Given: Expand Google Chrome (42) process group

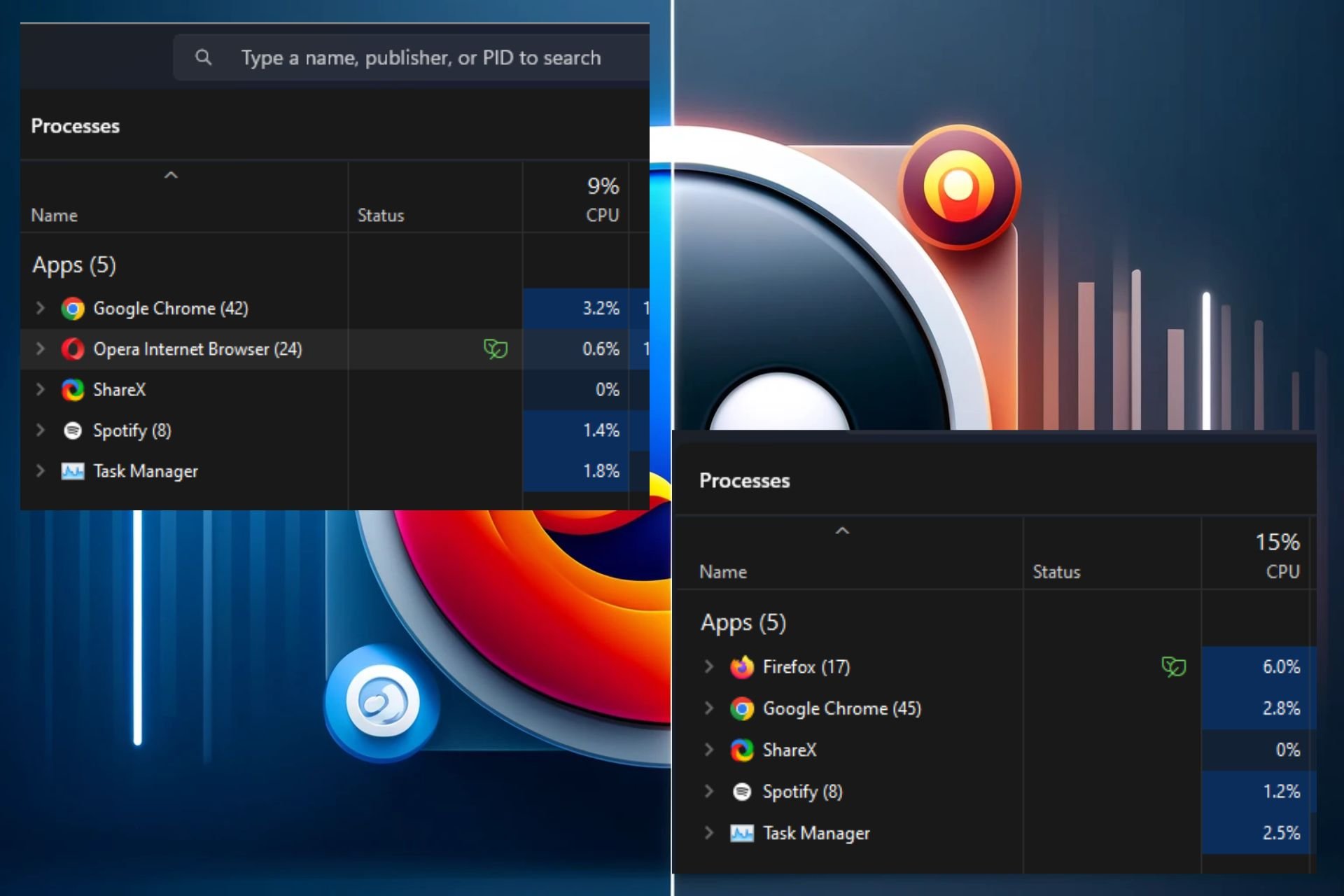Looking at the screenshot, I should [40, 308].
